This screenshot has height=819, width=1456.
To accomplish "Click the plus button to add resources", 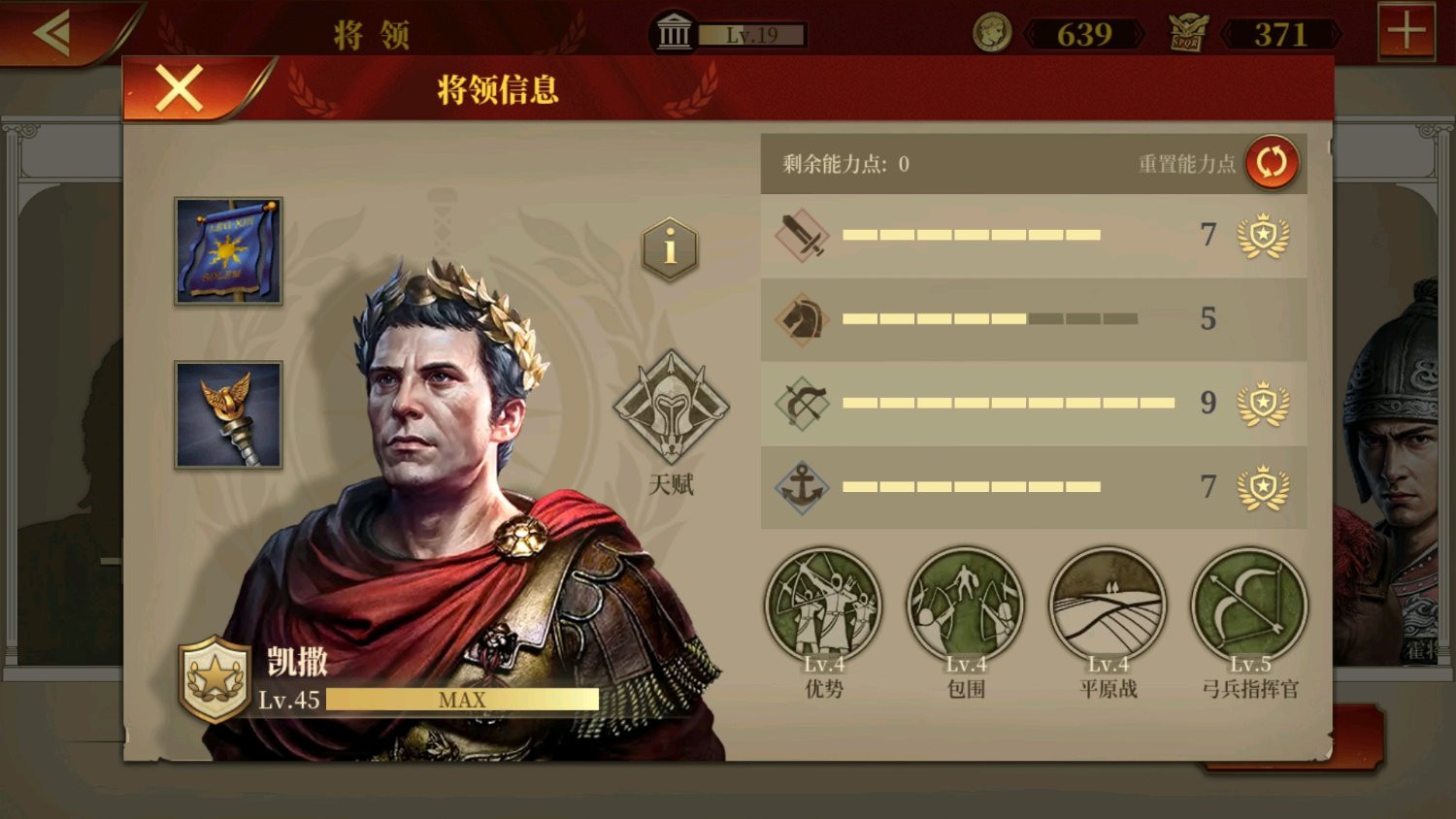I will click(x=1406, y=32).
